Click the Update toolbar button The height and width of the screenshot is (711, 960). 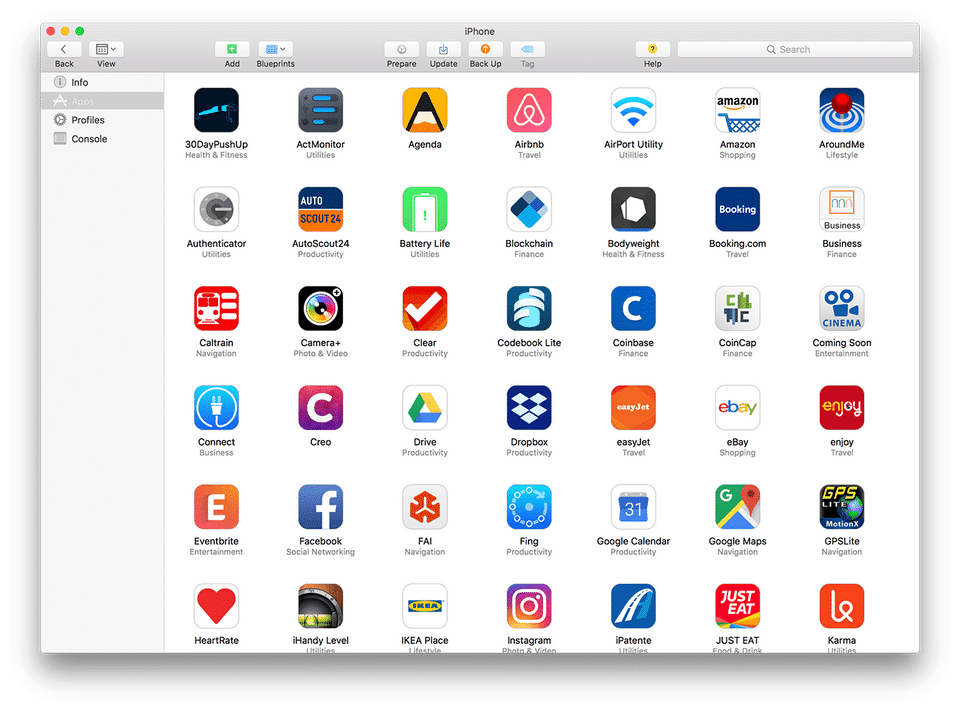(x=443, y=49)
